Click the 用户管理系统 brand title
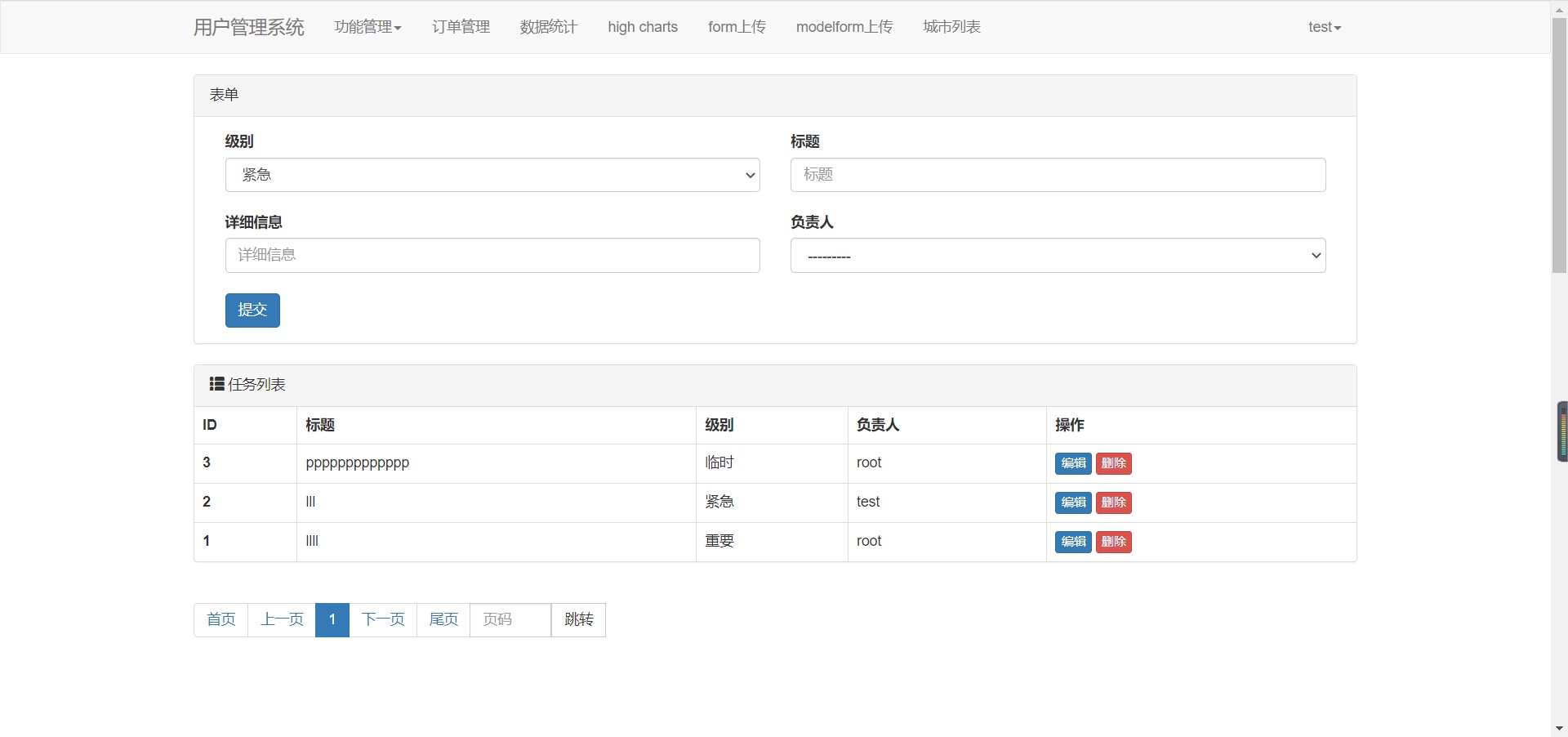 [248, 27]
